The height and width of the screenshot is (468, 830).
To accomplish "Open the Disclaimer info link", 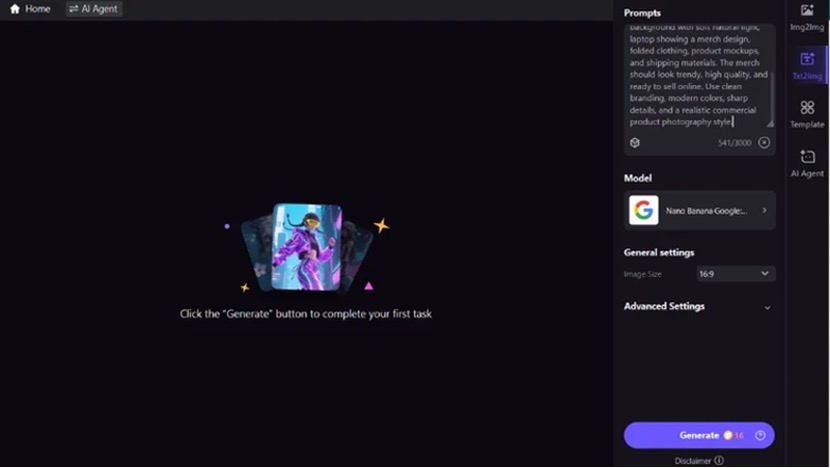I will pyautogui.click(x=699, y=461).
